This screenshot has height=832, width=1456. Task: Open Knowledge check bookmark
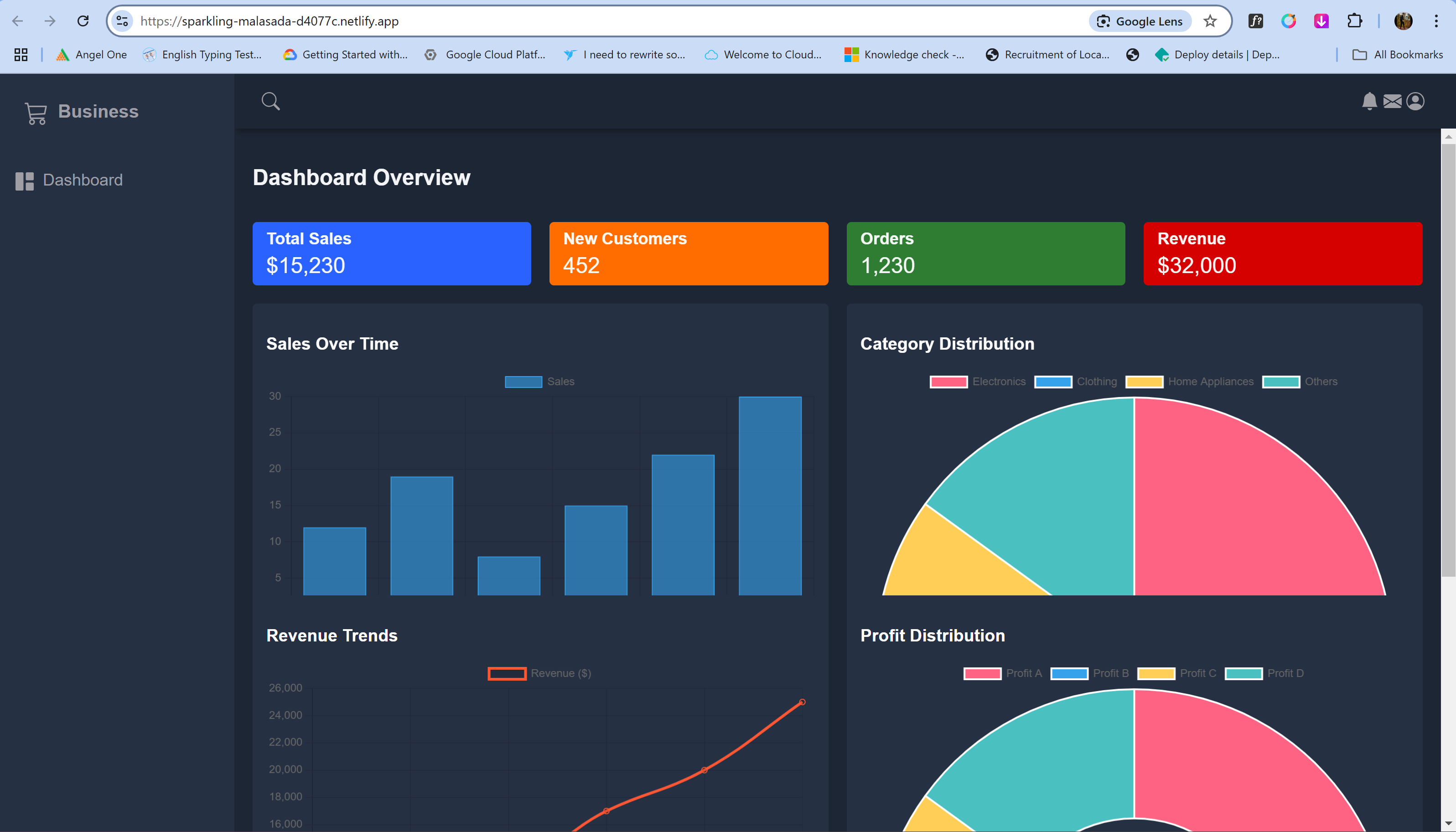904,54
